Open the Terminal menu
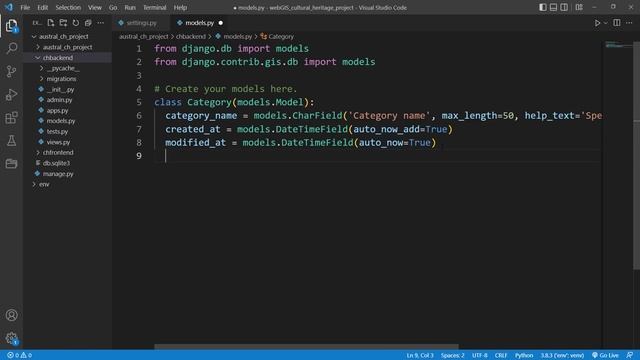This screenshot has height=360, width=640. point(155,7)
